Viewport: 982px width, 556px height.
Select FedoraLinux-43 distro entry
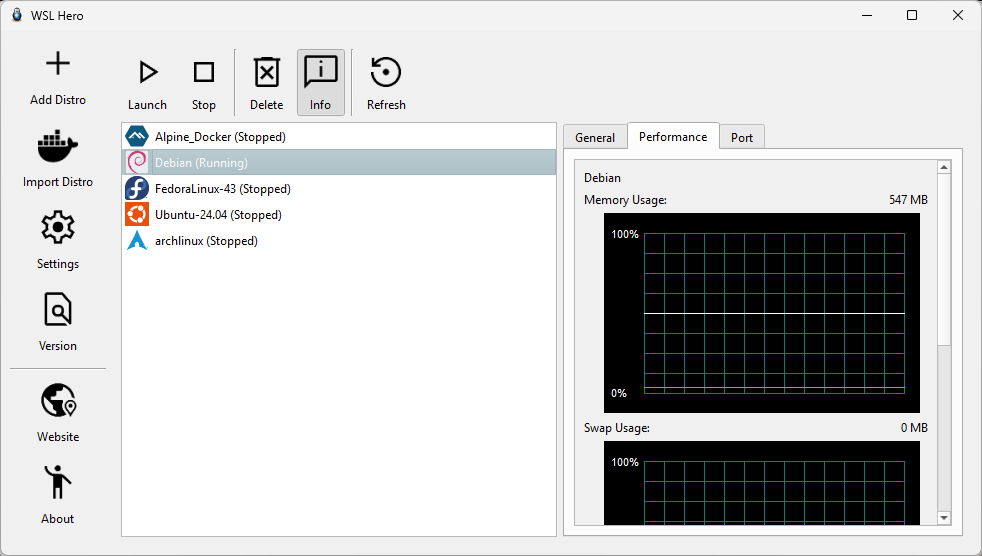pyautogui.click(x=222, y=188)
